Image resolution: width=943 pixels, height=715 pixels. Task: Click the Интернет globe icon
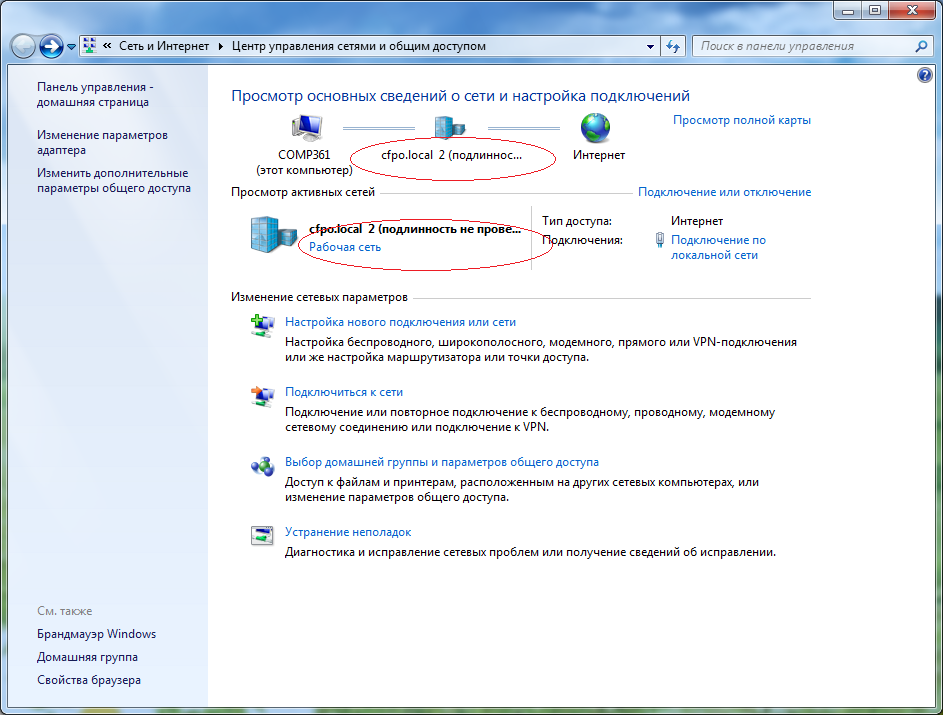pos(595,127)
